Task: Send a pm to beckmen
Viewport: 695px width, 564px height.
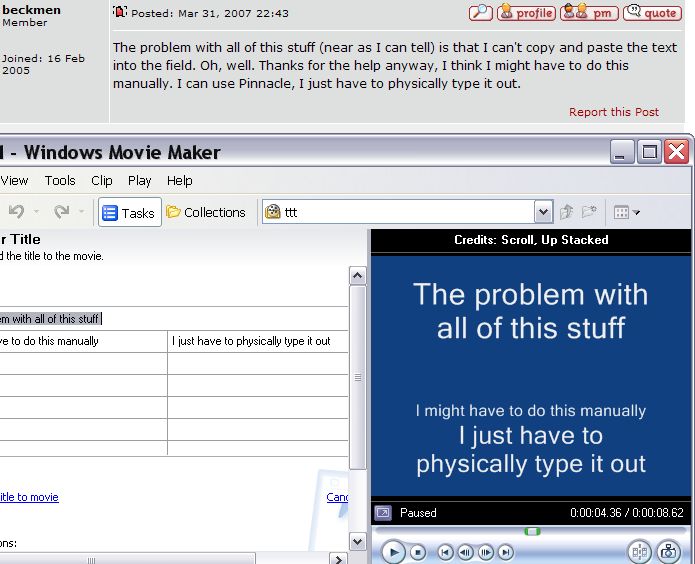Action: click(589, 13)
